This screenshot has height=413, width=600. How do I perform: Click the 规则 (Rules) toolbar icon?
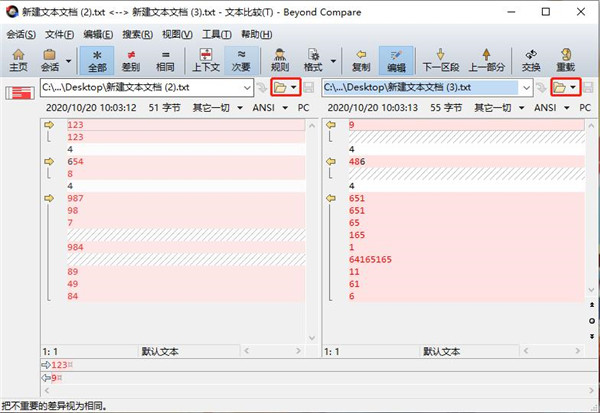(x=280, y=60)
